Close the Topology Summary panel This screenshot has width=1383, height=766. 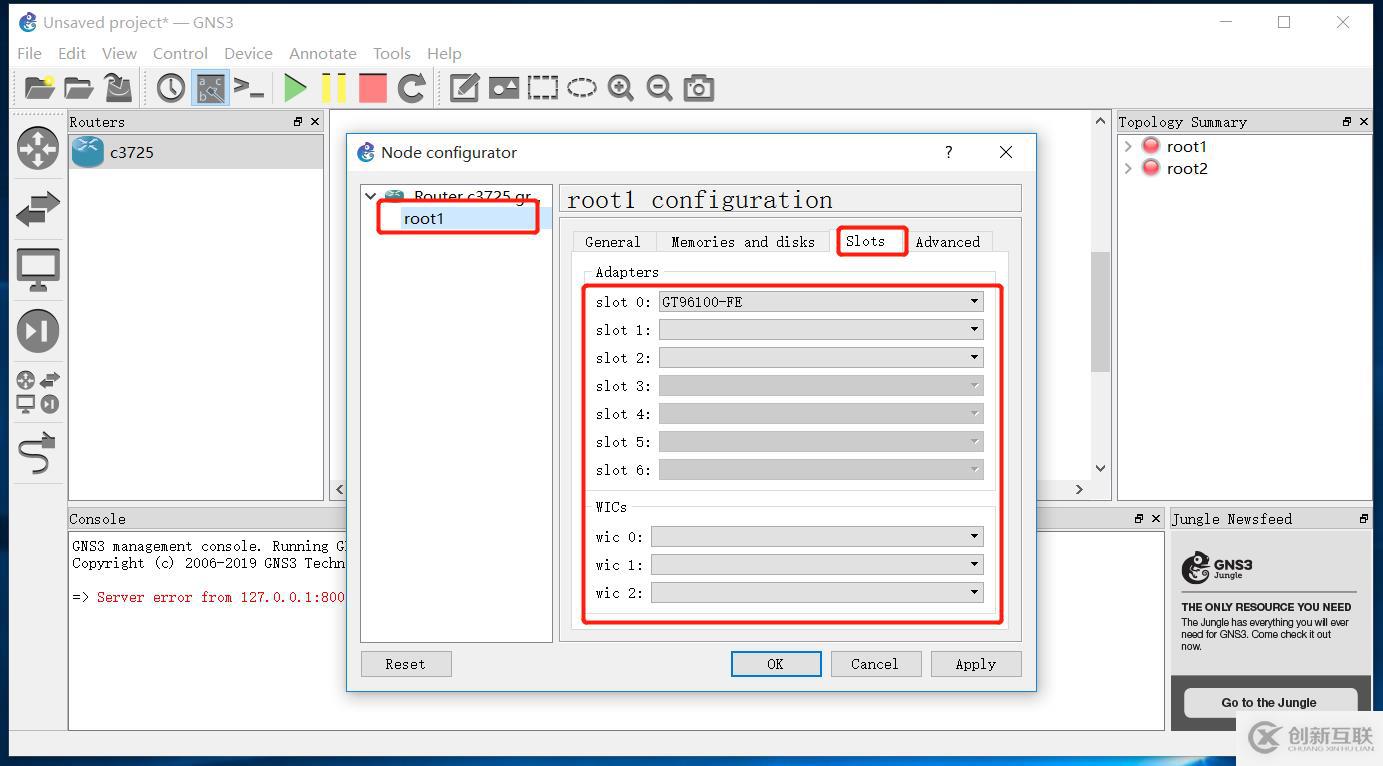point(1364,122)
